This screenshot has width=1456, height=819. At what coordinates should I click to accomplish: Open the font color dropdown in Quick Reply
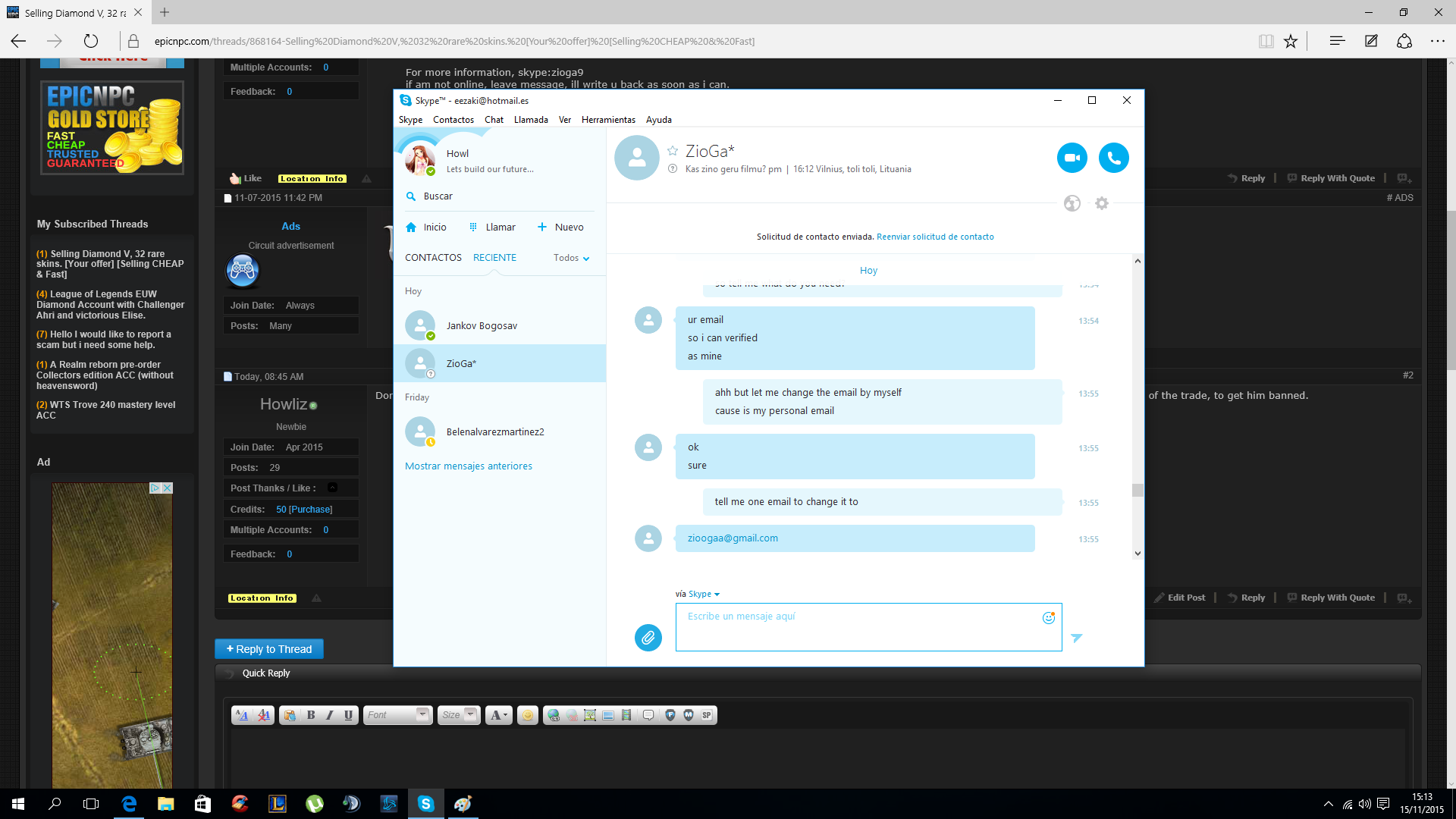[x=498, y=715]
